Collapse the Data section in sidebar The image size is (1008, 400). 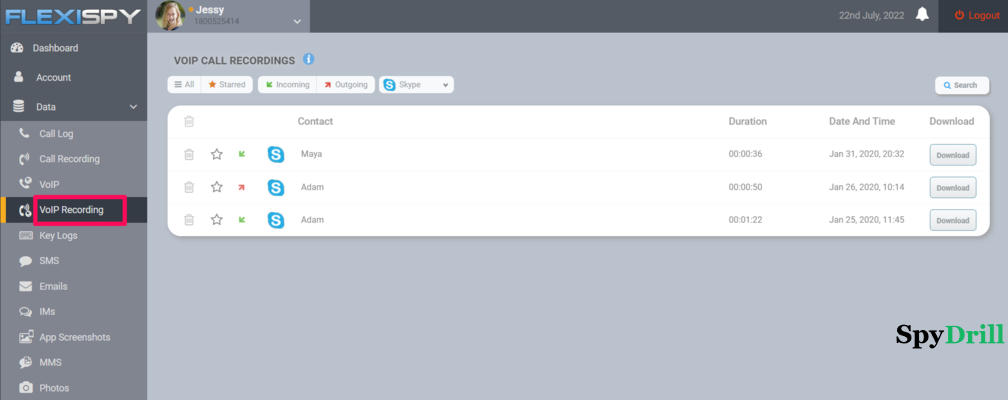pyautogui.click(x=133, y=106)
